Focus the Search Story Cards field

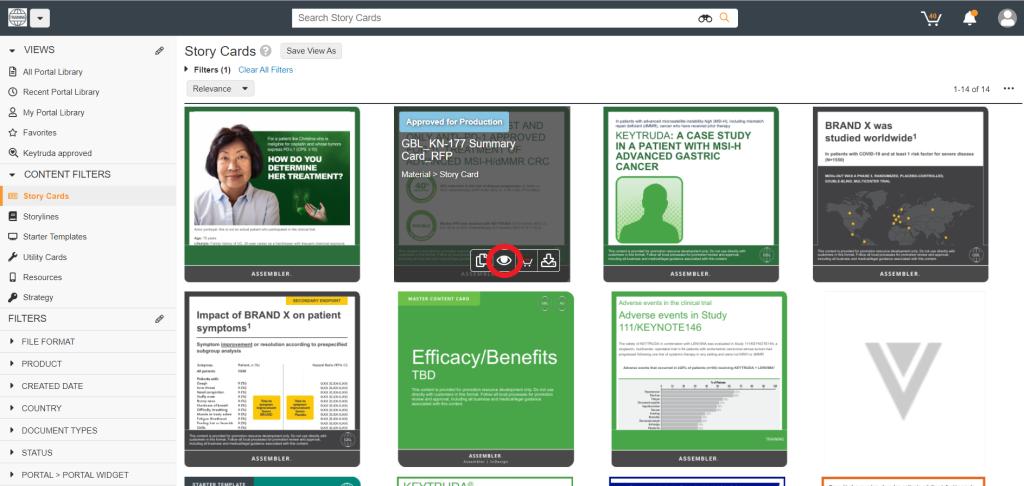[495, 18]
